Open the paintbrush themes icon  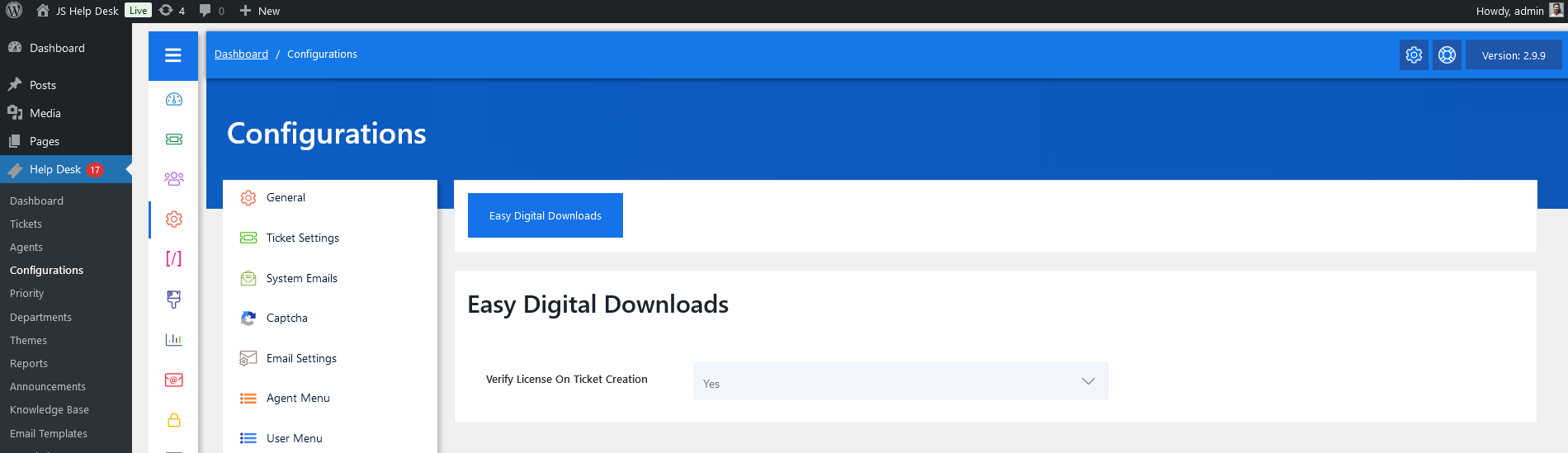tap(173, 299)
